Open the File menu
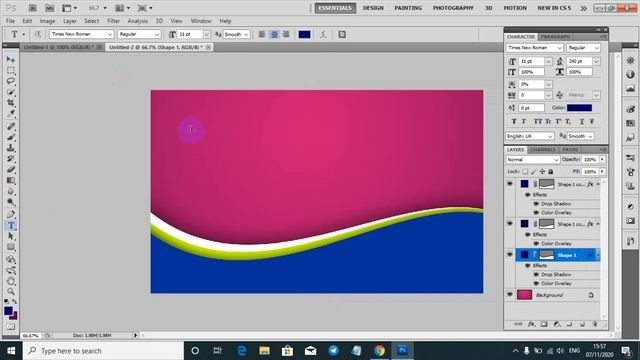Viewport: 640px width, 360px height. point(10,21)
